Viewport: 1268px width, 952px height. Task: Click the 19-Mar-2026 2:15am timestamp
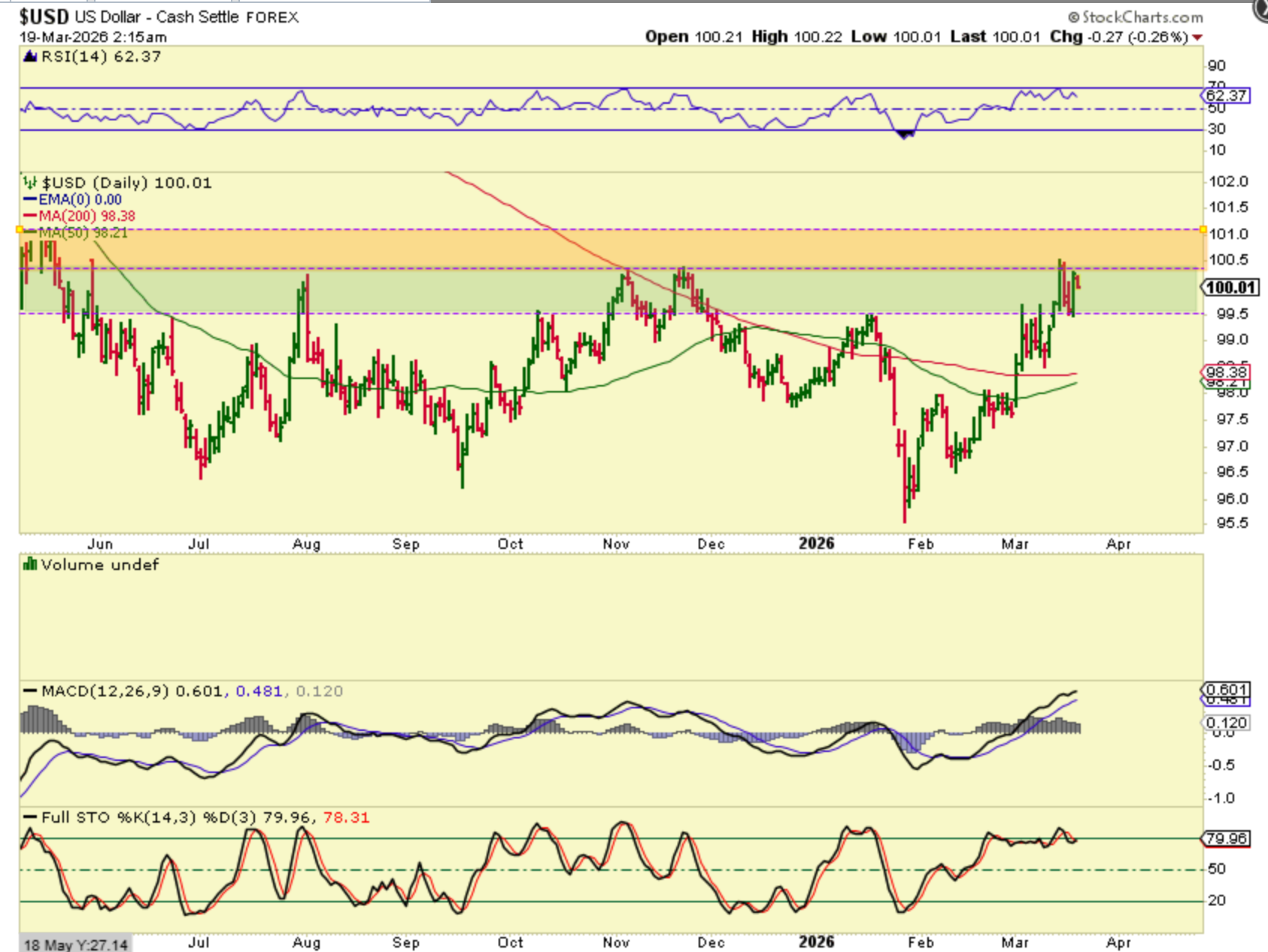(93, 37)
